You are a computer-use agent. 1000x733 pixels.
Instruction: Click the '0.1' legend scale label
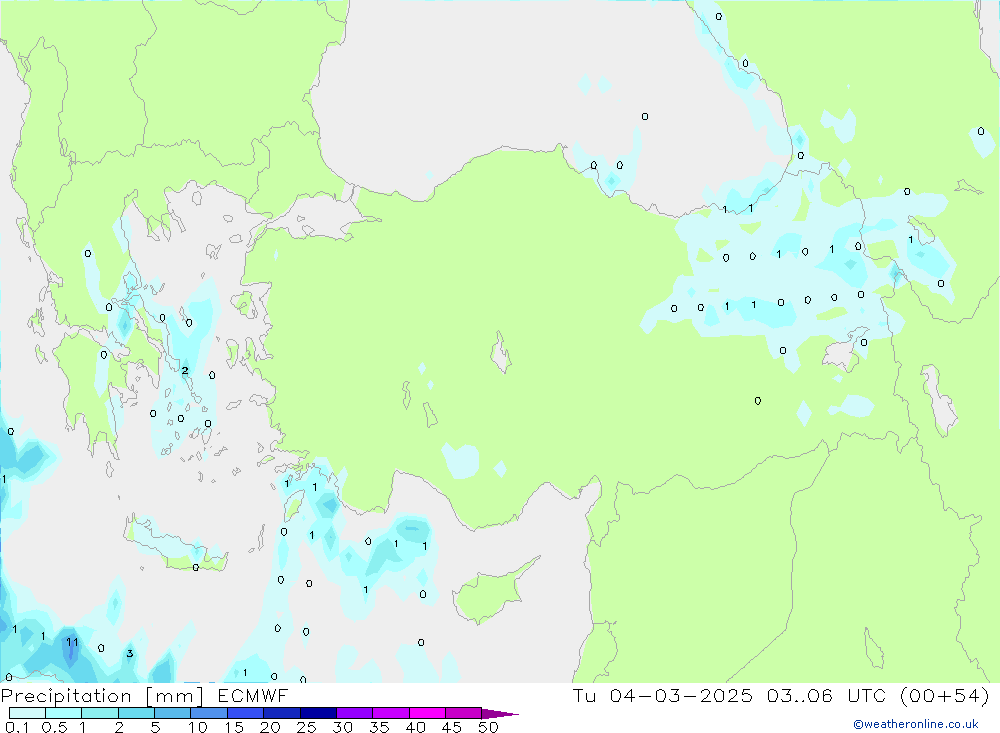pos(17,727)
